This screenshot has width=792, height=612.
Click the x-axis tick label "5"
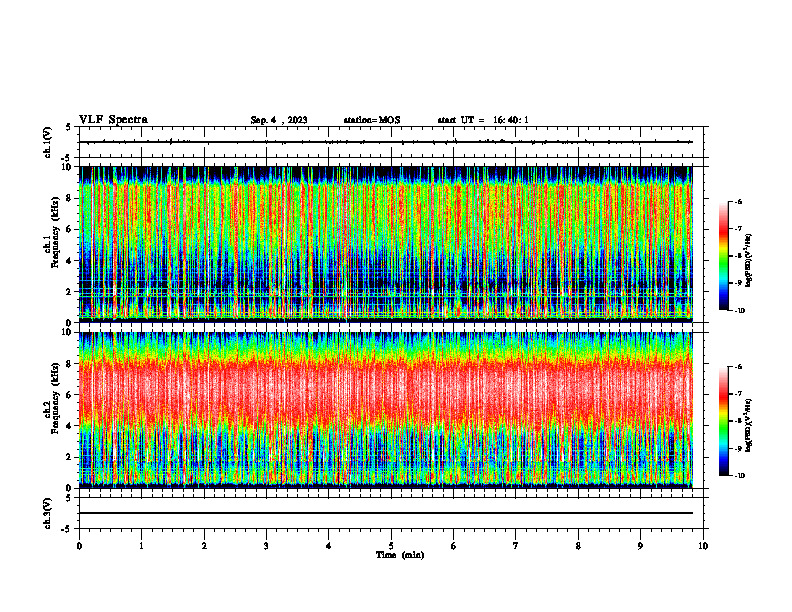click(x=391, y=546)
